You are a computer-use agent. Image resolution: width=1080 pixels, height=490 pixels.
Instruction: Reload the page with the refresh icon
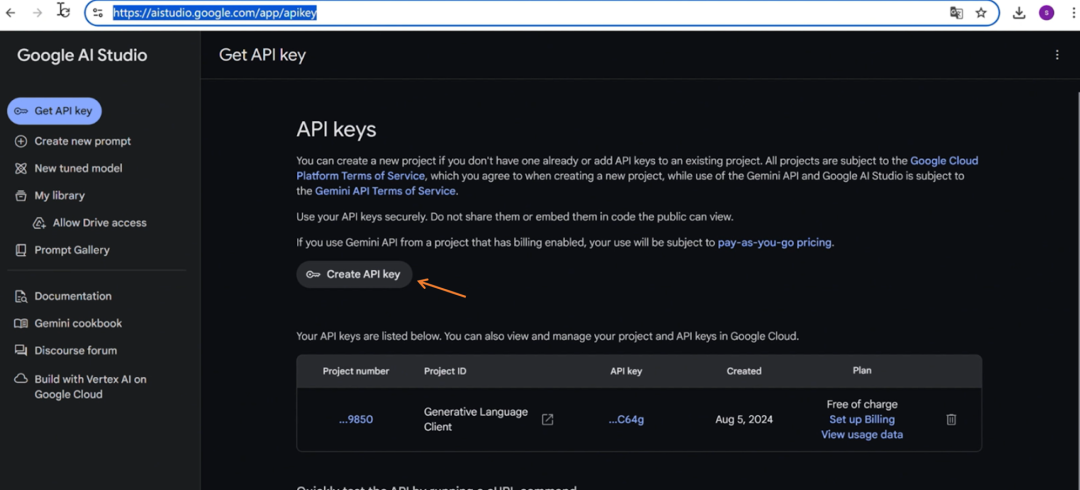tap(63, 11)
